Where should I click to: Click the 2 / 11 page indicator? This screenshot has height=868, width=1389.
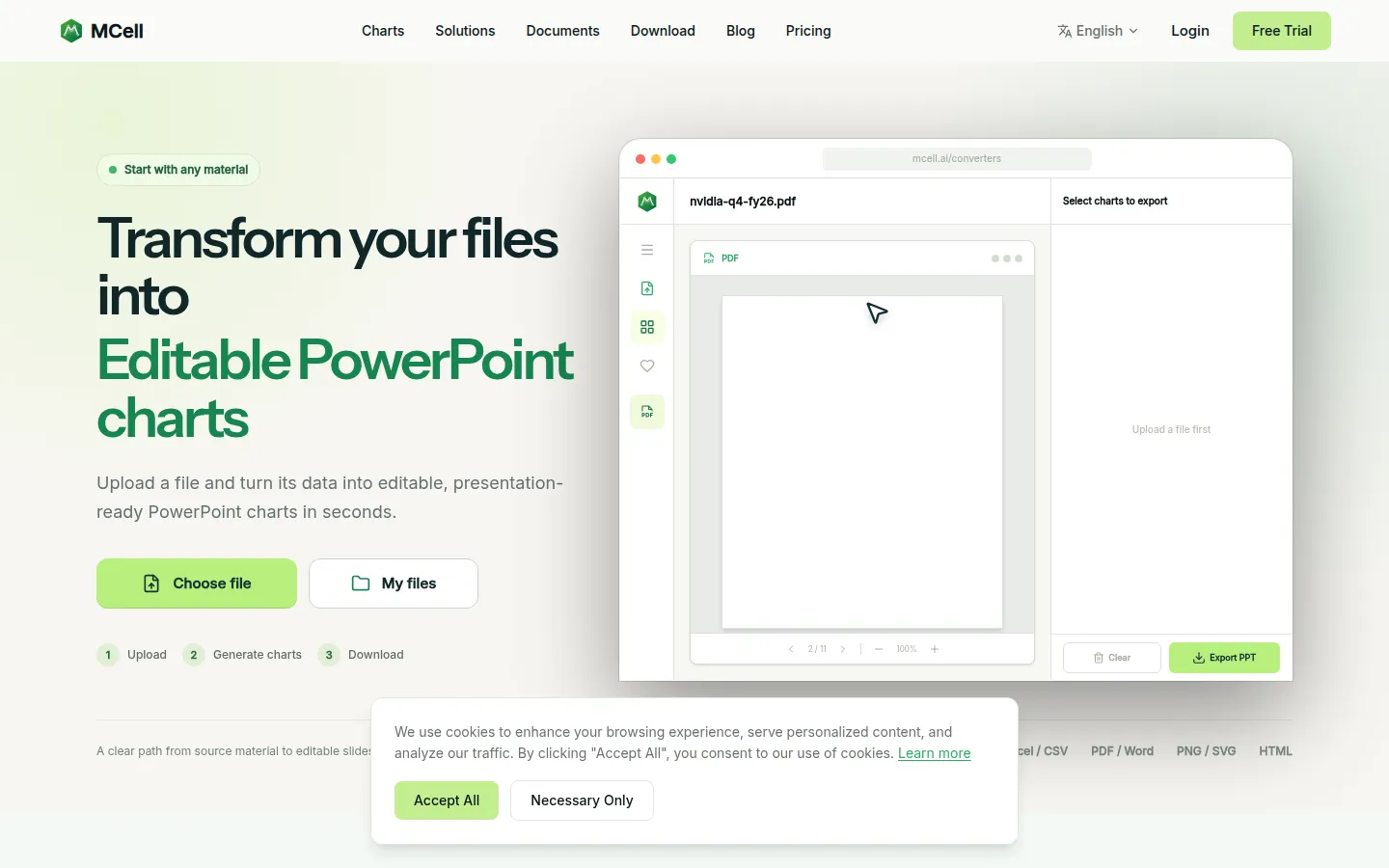tap(817, 649)
